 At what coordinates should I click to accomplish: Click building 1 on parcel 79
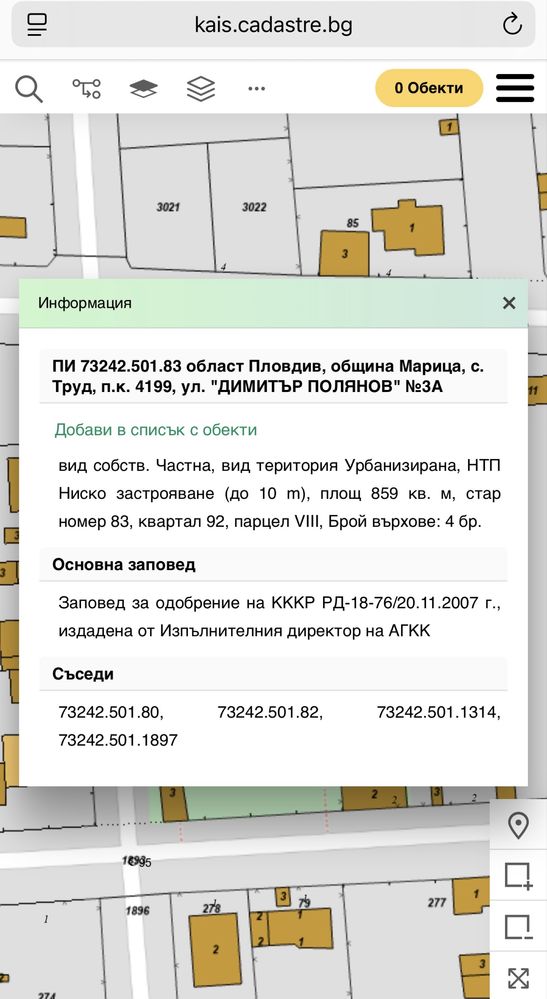(300, 928)
